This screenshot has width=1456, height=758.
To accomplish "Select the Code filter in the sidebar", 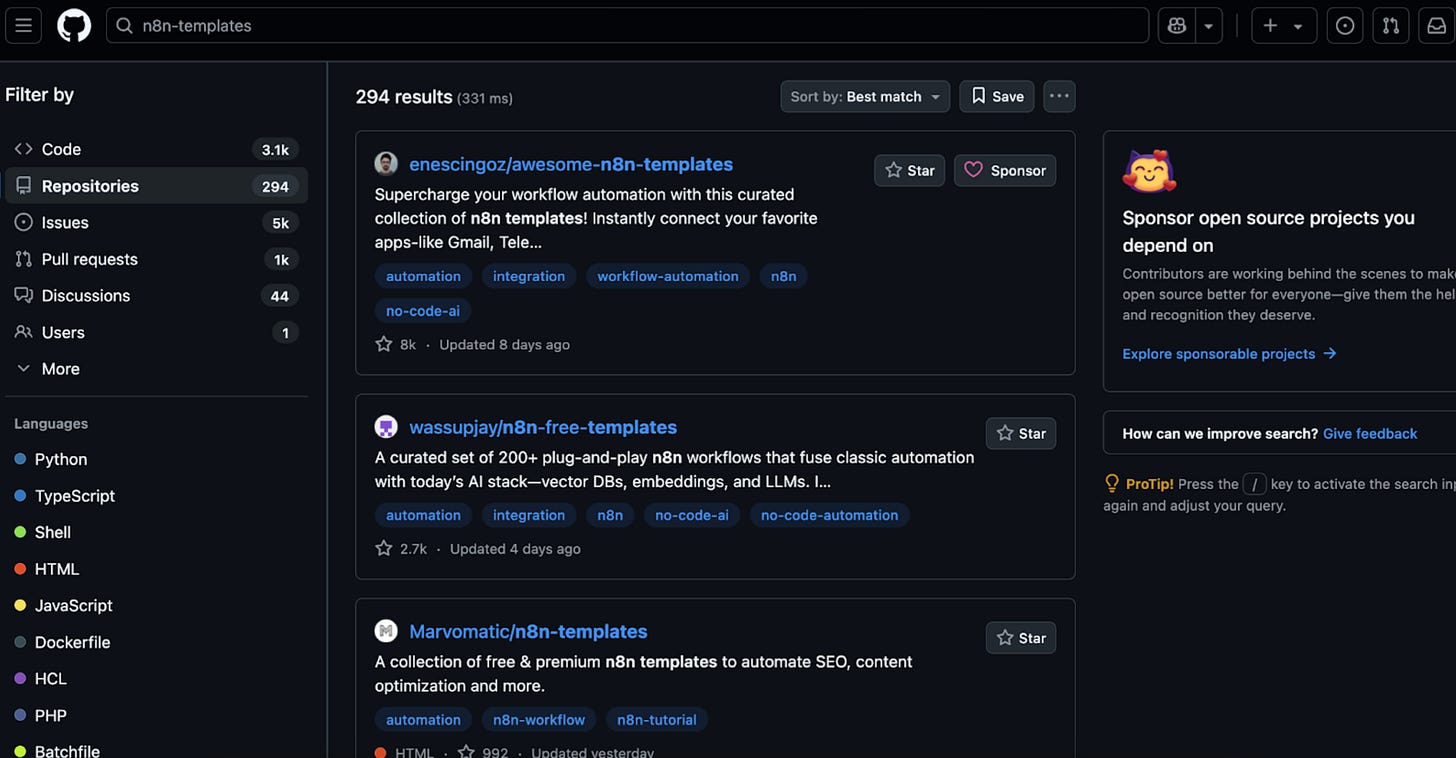I will click(156, 149).
